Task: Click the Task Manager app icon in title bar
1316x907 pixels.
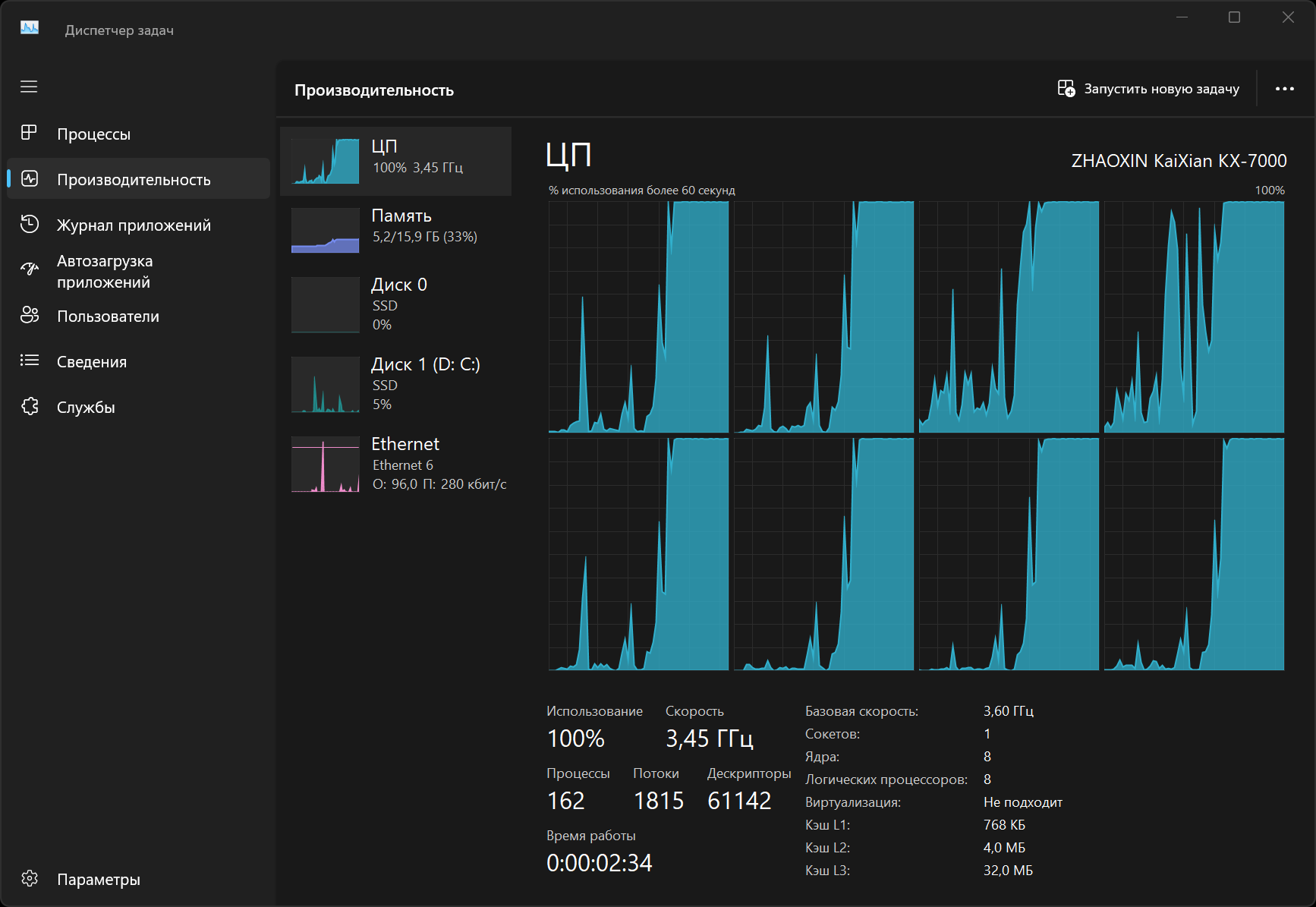Action: click(30, 28)
